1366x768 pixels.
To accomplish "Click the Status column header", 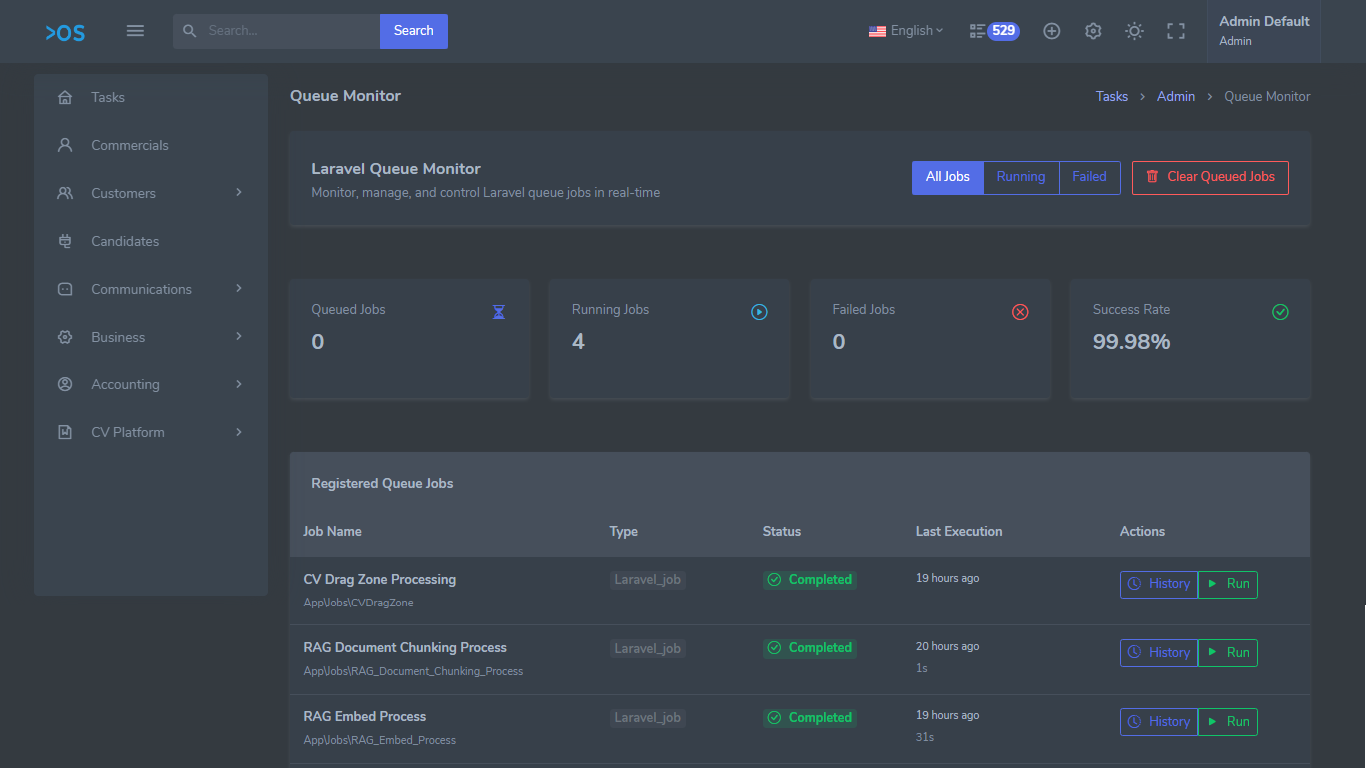I will click(x=782, y=531).
